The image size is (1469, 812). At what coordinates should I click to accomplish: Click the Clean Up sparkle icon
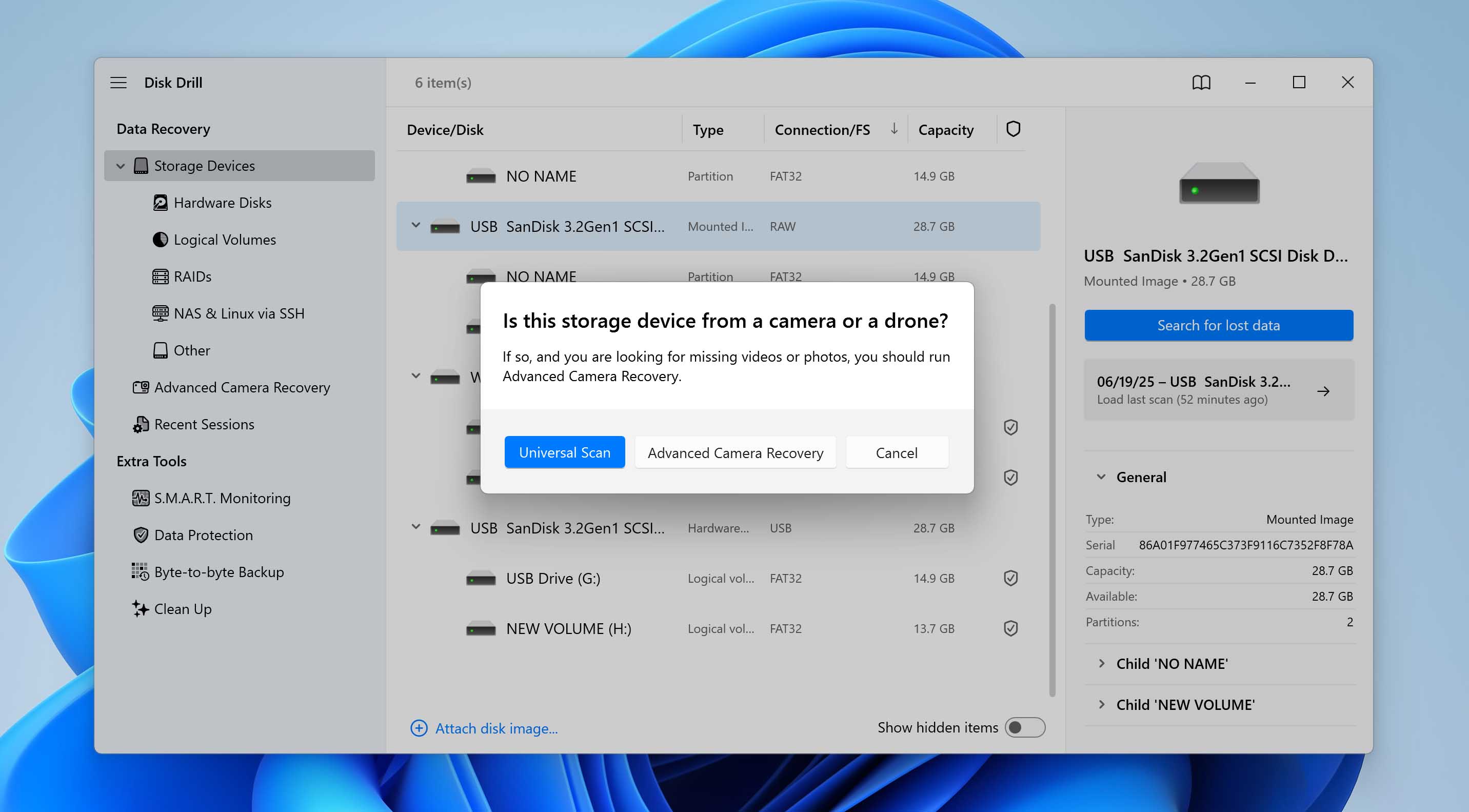pos(141,608)
